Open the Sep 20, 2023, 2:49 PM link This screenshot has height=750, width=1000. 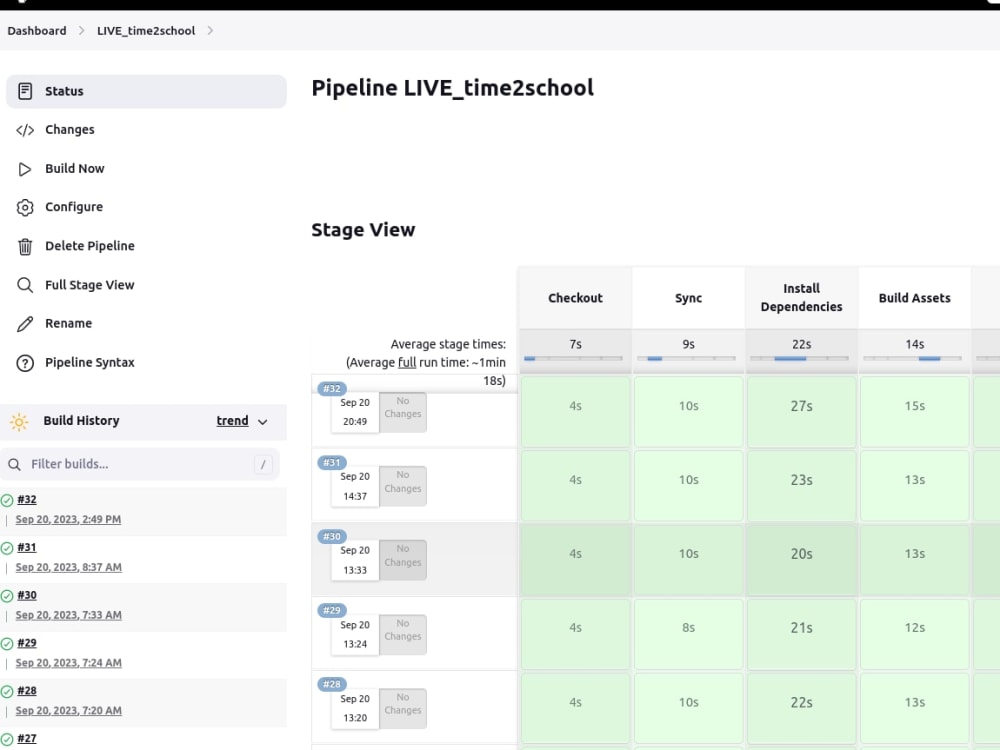click(x=68, y=520)
